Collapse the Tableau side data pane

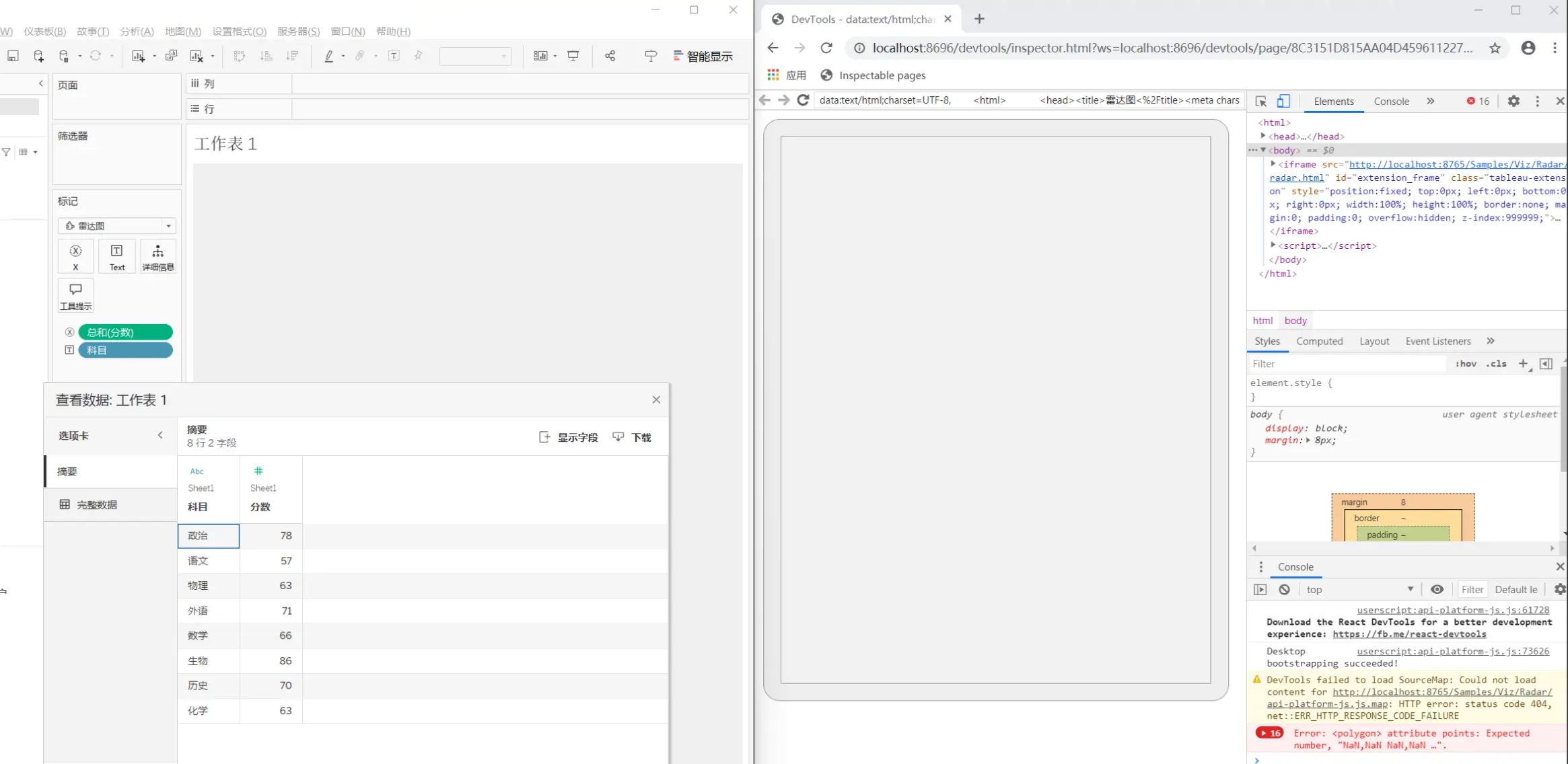click(41, 83)
